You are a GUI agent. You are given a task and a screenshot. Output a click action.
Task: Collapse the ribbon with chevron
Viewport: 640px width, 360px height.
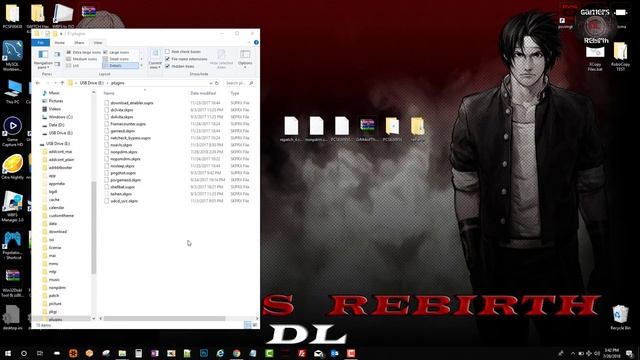tap(249, 42)
